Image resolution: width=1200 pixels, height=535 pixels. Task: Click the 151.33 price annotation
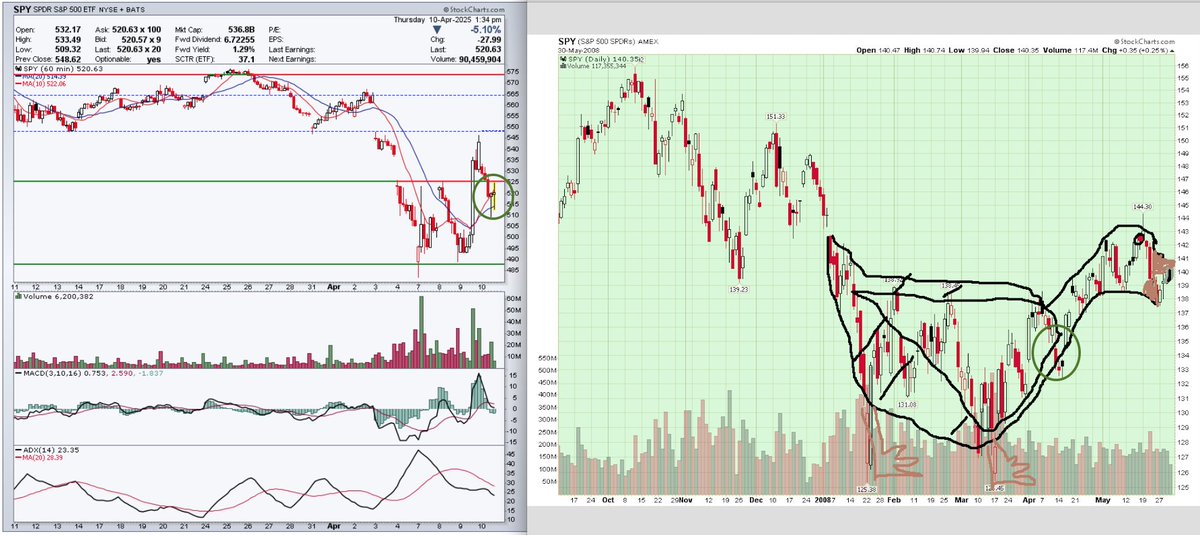(x=778, y=116)
